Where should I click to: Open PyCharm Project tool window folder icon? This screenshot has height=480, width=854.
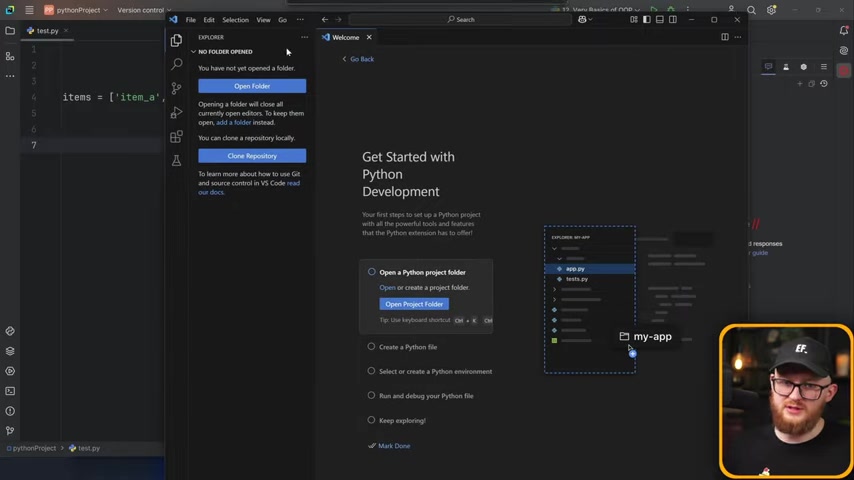[10, 31]
